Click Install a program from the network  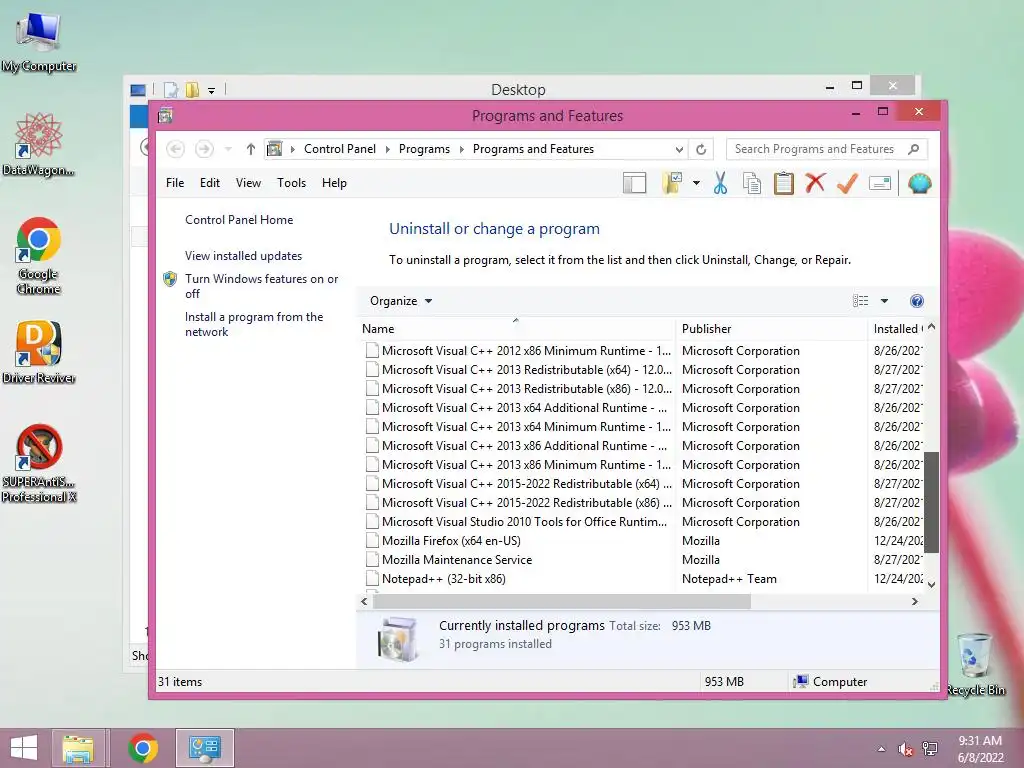coord(254,325)
